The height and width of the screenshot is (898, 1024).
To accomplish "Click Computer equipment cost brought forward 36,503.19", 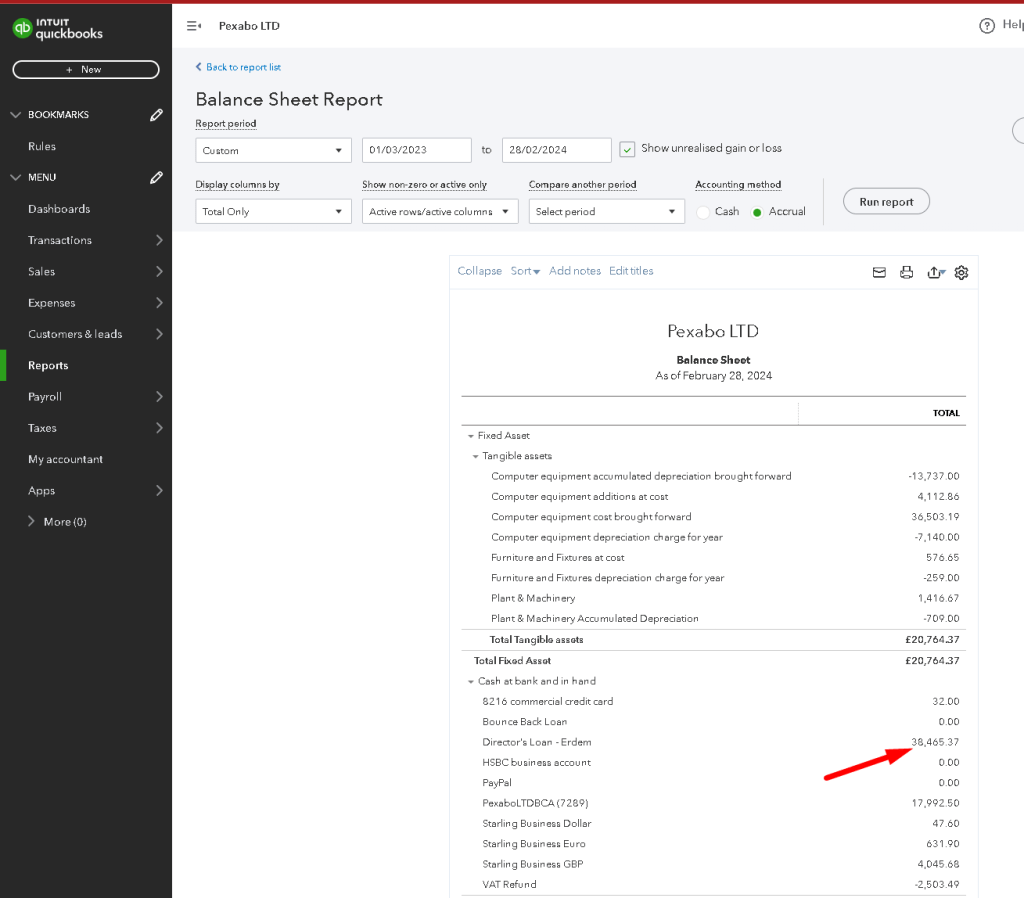I will pos(935,517).
